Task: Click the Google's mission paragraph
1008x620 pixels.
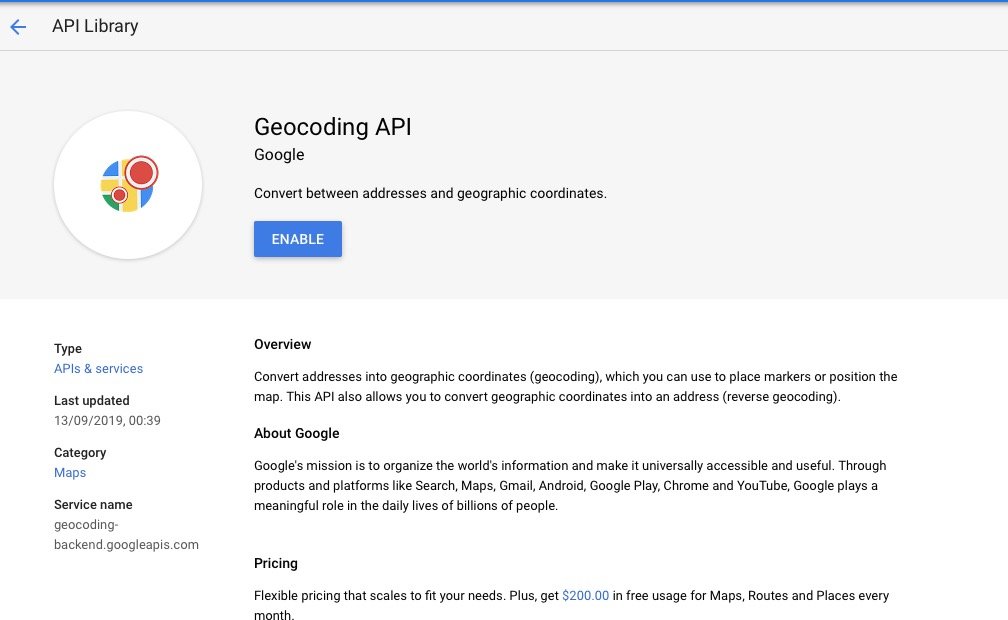Action: pos(570,486)
